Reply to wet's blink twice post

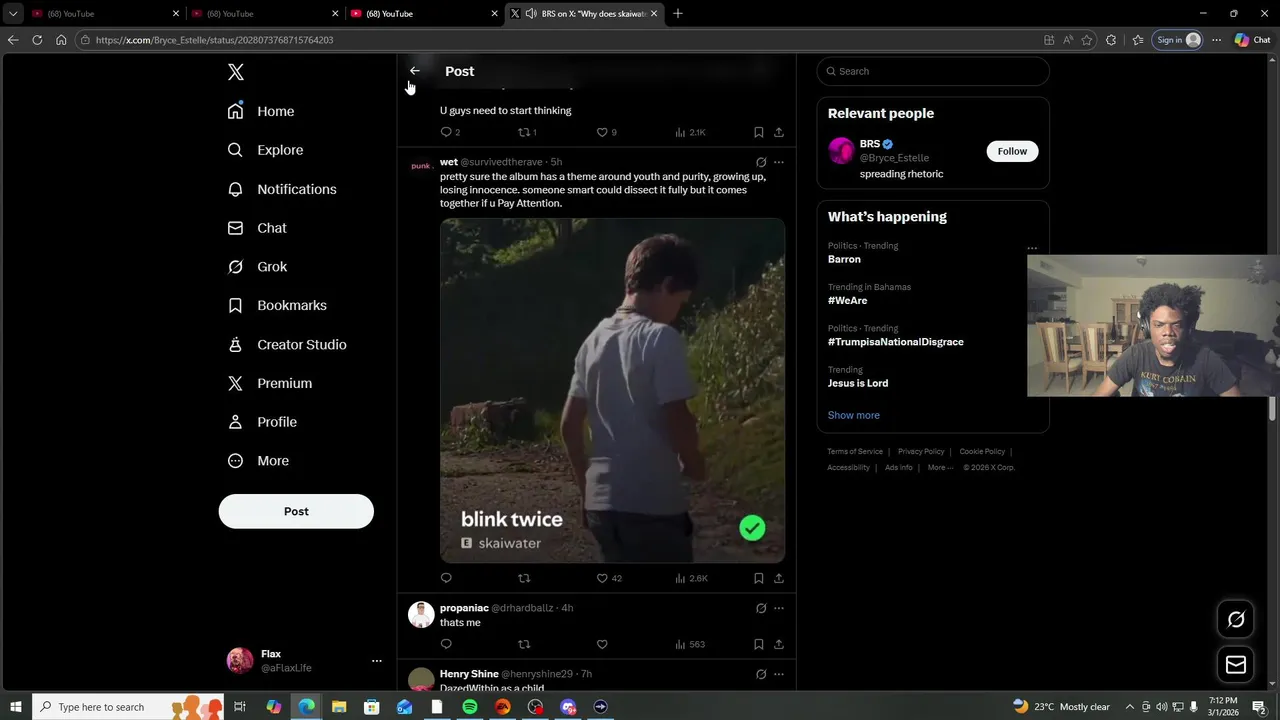[446, 578]
